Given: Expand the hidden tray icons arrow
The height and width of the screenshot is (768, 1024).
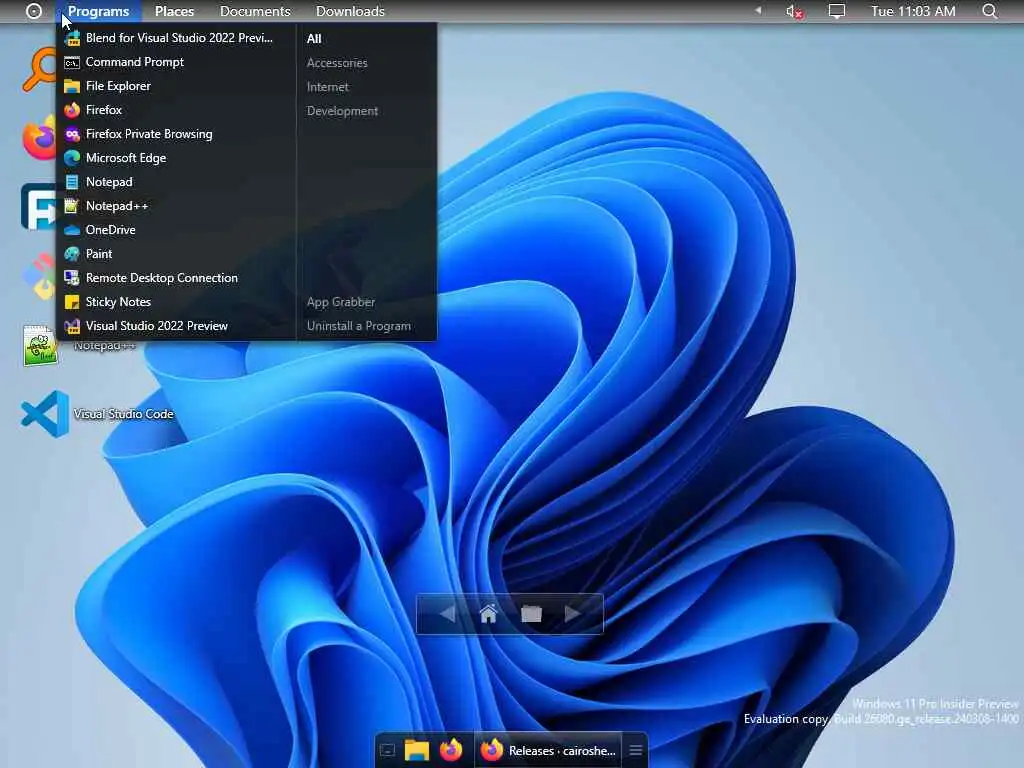Looking at the screenshot, I should (758, 10).
